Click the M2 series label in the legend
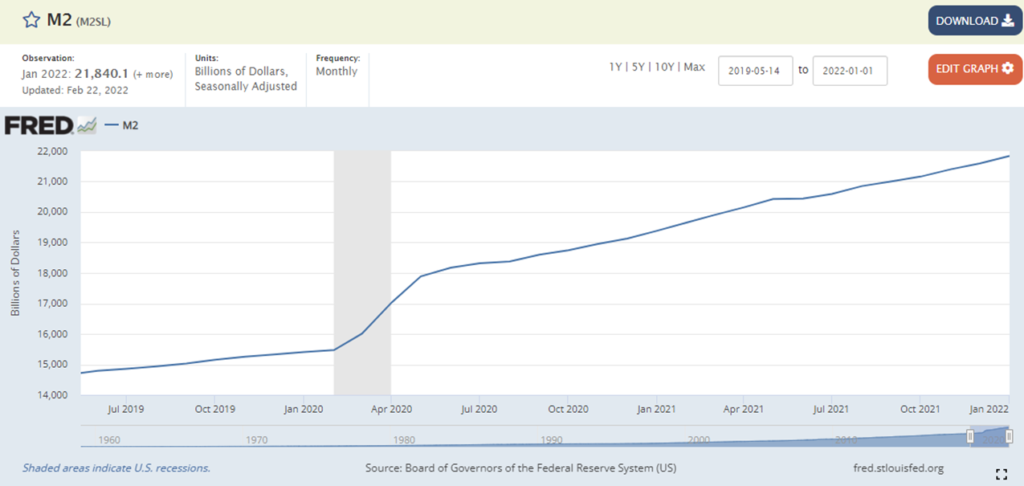1024x486 pixels. tap(129, 125)
